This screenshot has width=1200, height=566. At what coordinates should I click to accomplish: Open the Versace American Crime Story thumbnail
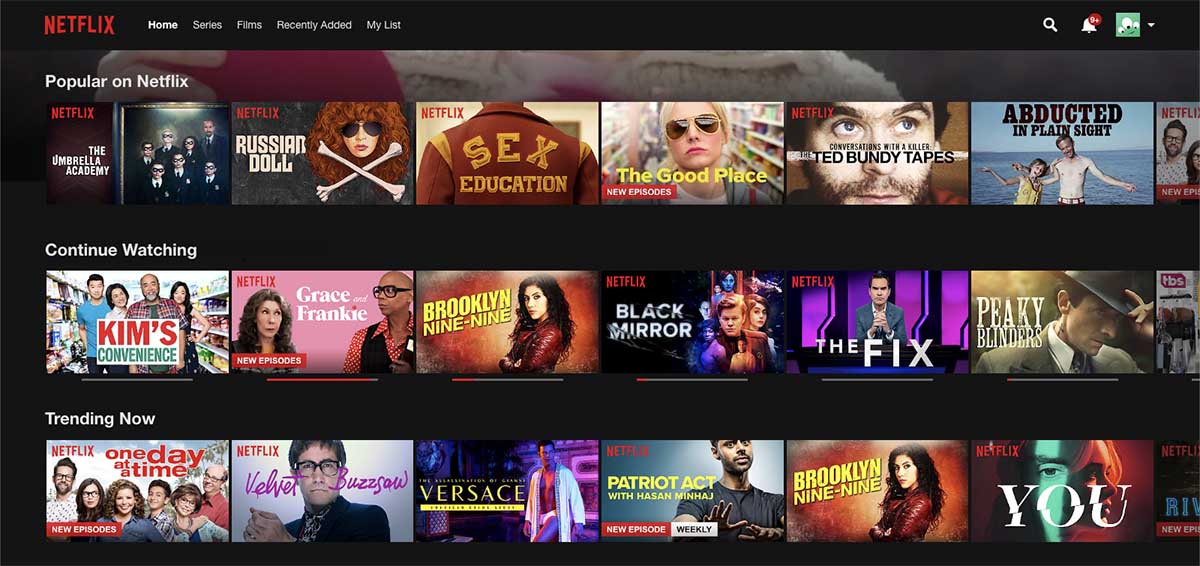(x=507, y=491)
